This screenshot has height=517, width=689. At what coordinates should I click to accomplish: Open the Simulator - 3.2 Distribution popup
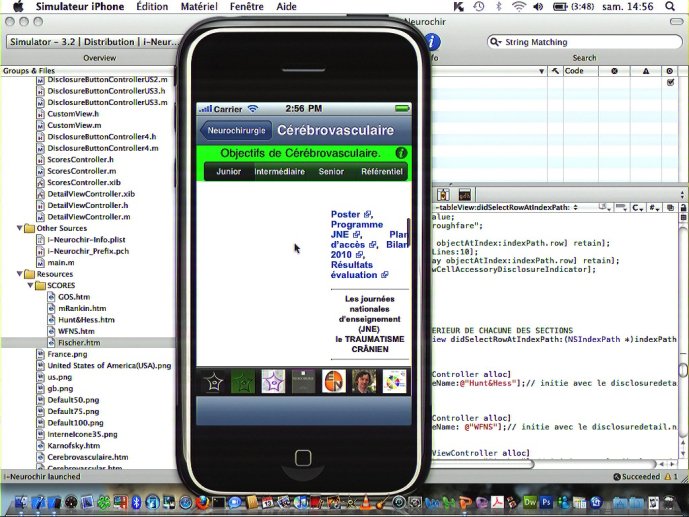pos(94,42)
